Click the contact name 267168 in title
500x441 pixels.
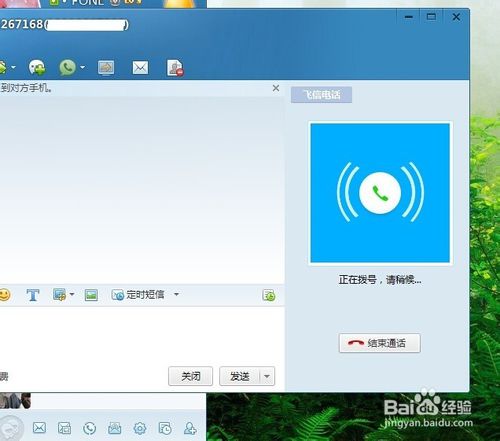[22, 24]
